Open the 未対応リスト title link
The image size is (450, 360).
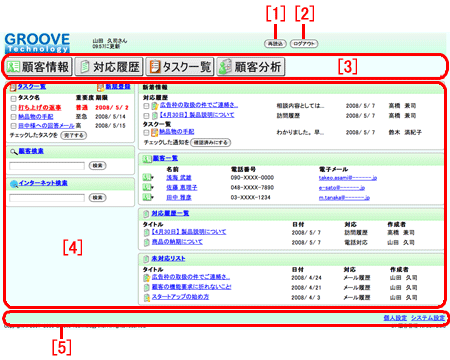(168, 259)
